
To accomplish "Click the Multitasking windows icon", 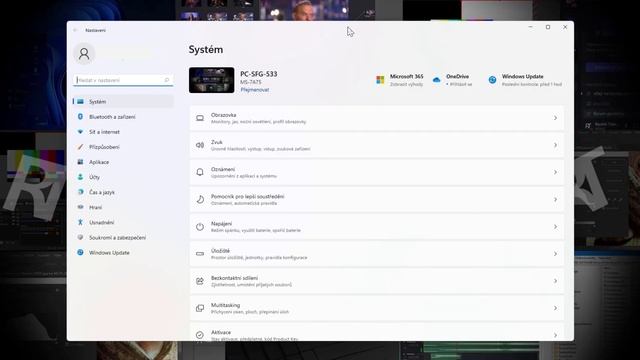I will [200, 308].
